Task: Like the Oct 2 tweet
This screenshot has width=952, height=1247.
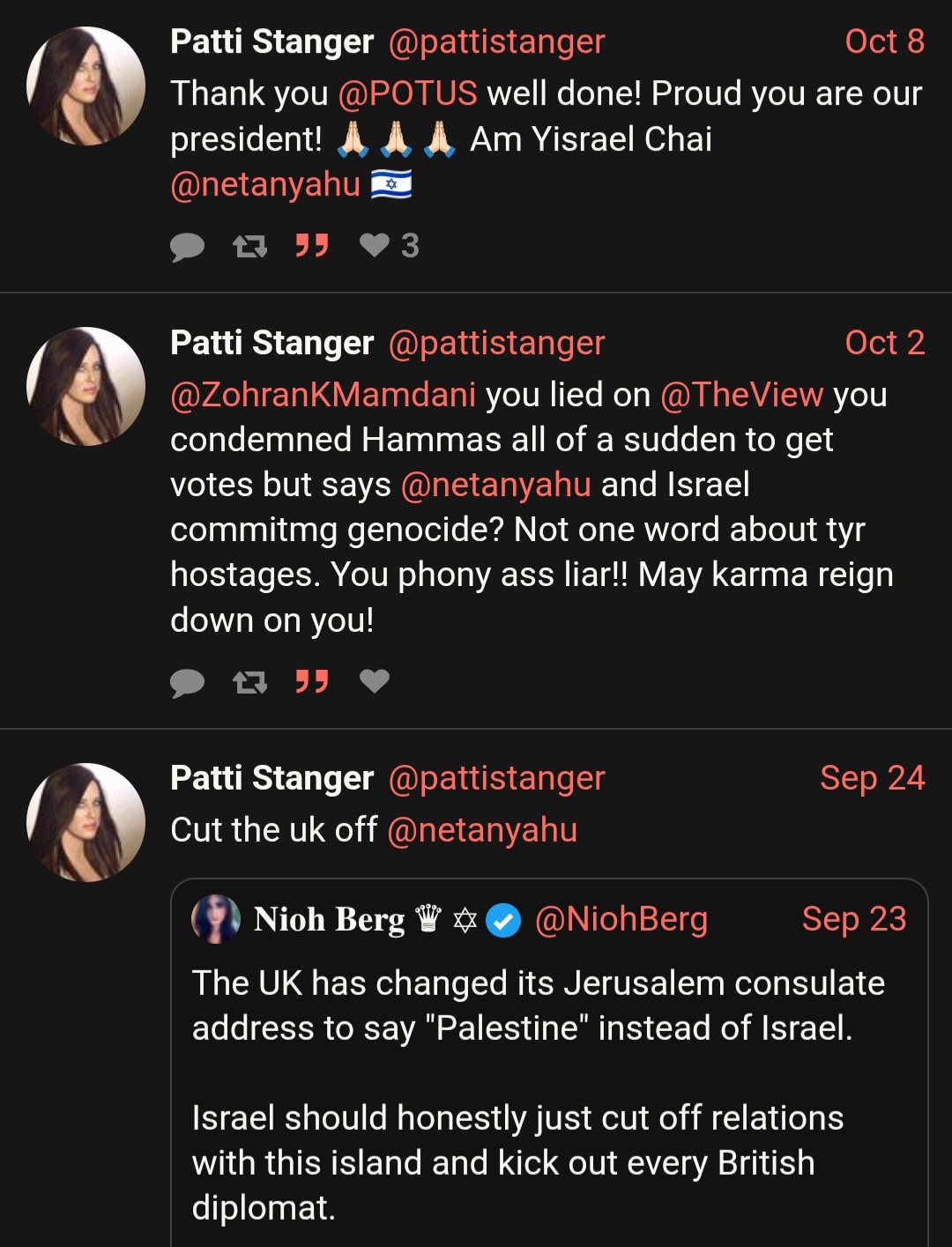Action: (x=375, y=680)
